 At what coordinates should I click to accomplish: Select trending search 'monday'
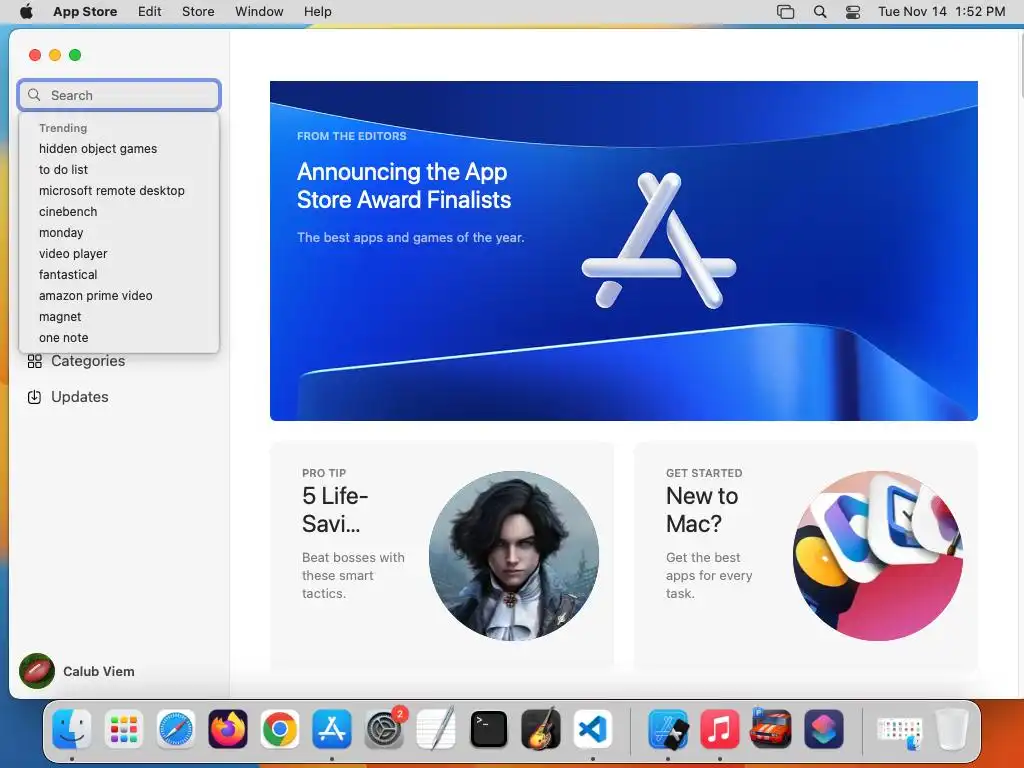click(119, 232)
